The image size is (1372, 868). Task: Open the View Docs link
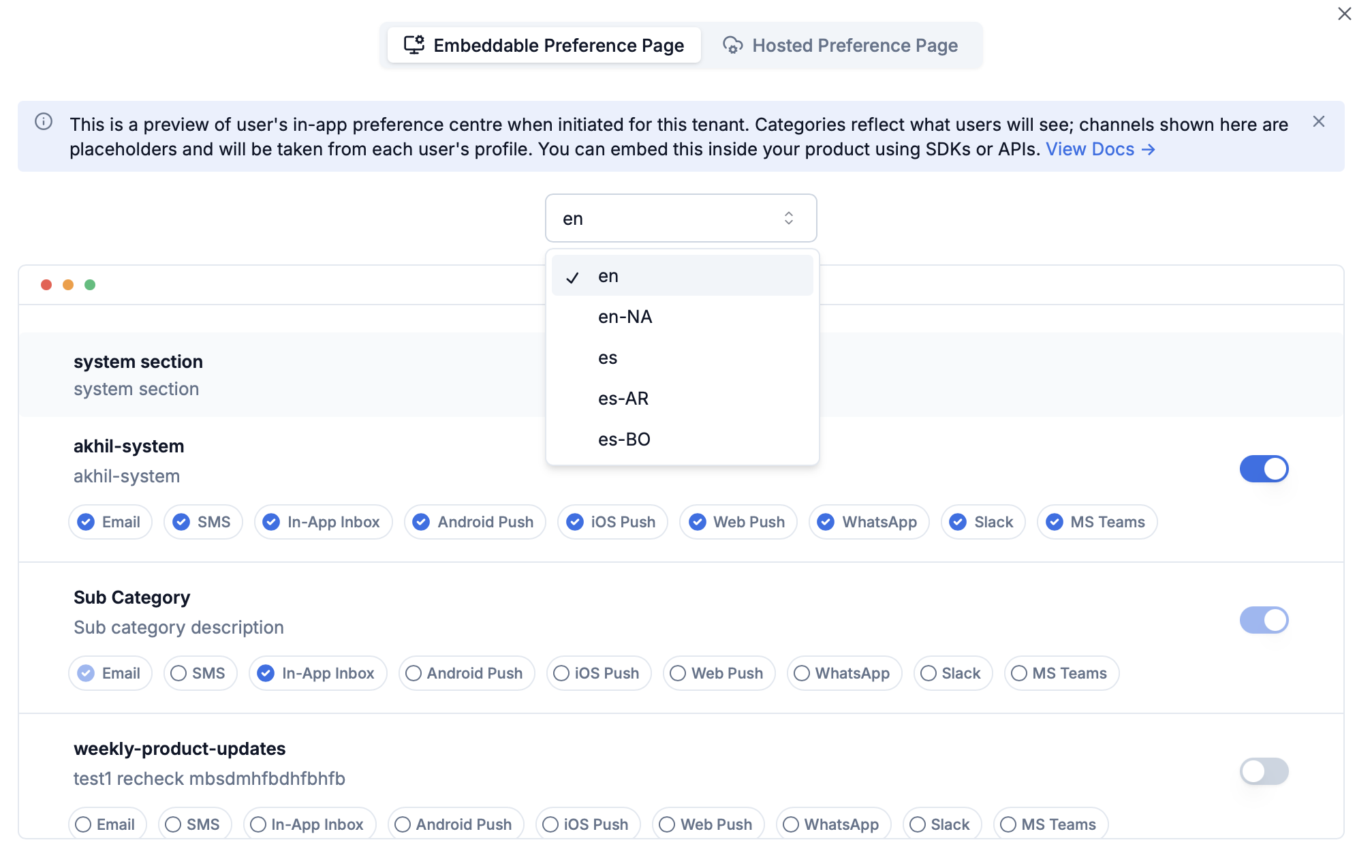(1090, 149)
